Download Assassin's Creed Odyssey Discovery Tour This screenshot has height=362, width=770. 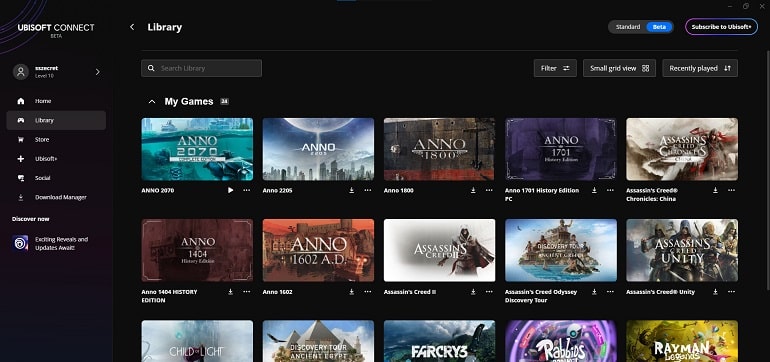click(x=594, y=292)
